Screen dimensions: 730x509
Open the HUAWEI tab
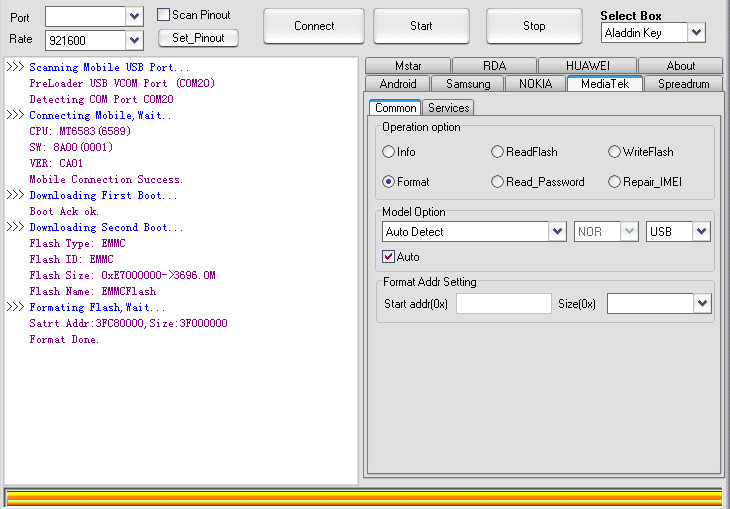[x=588, y=66]
